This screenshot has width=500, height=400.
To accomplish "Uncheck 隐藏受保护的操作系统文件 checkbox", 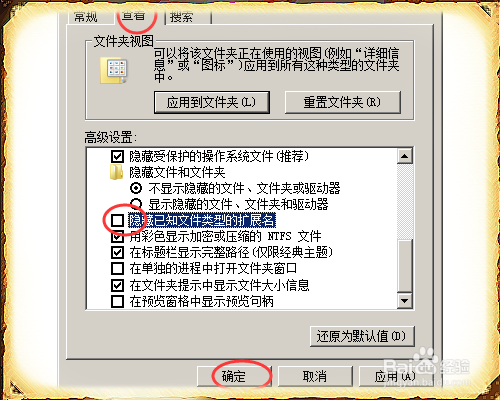I will (117, 156).
